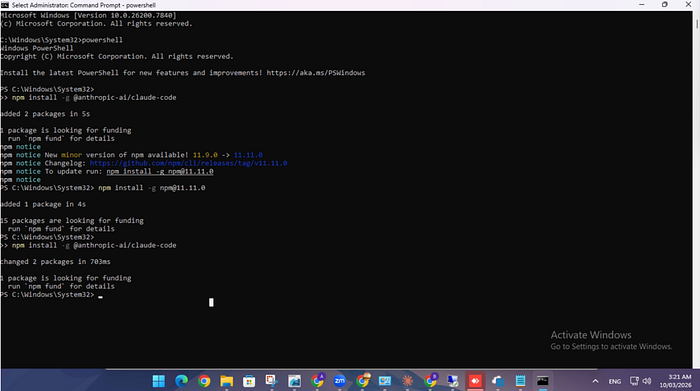Close the Command Prompt window
The image size is (700, 391).
(x=688, y=5)
